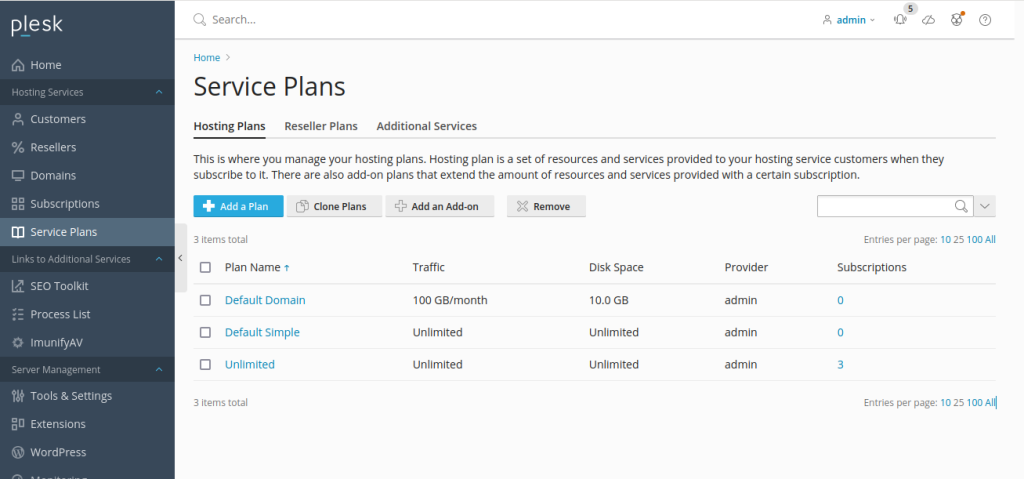Click the Tools & Settings sliders icon
Screen dimensions: 1024x479
coord(18,395)
